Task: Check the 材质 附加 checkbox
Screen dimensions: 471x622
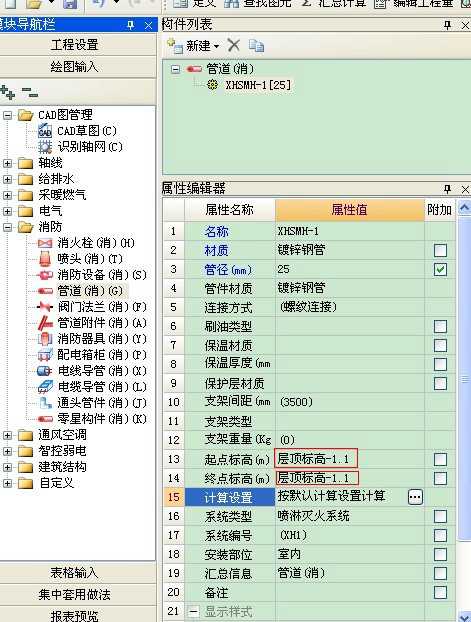Action: 440,251
